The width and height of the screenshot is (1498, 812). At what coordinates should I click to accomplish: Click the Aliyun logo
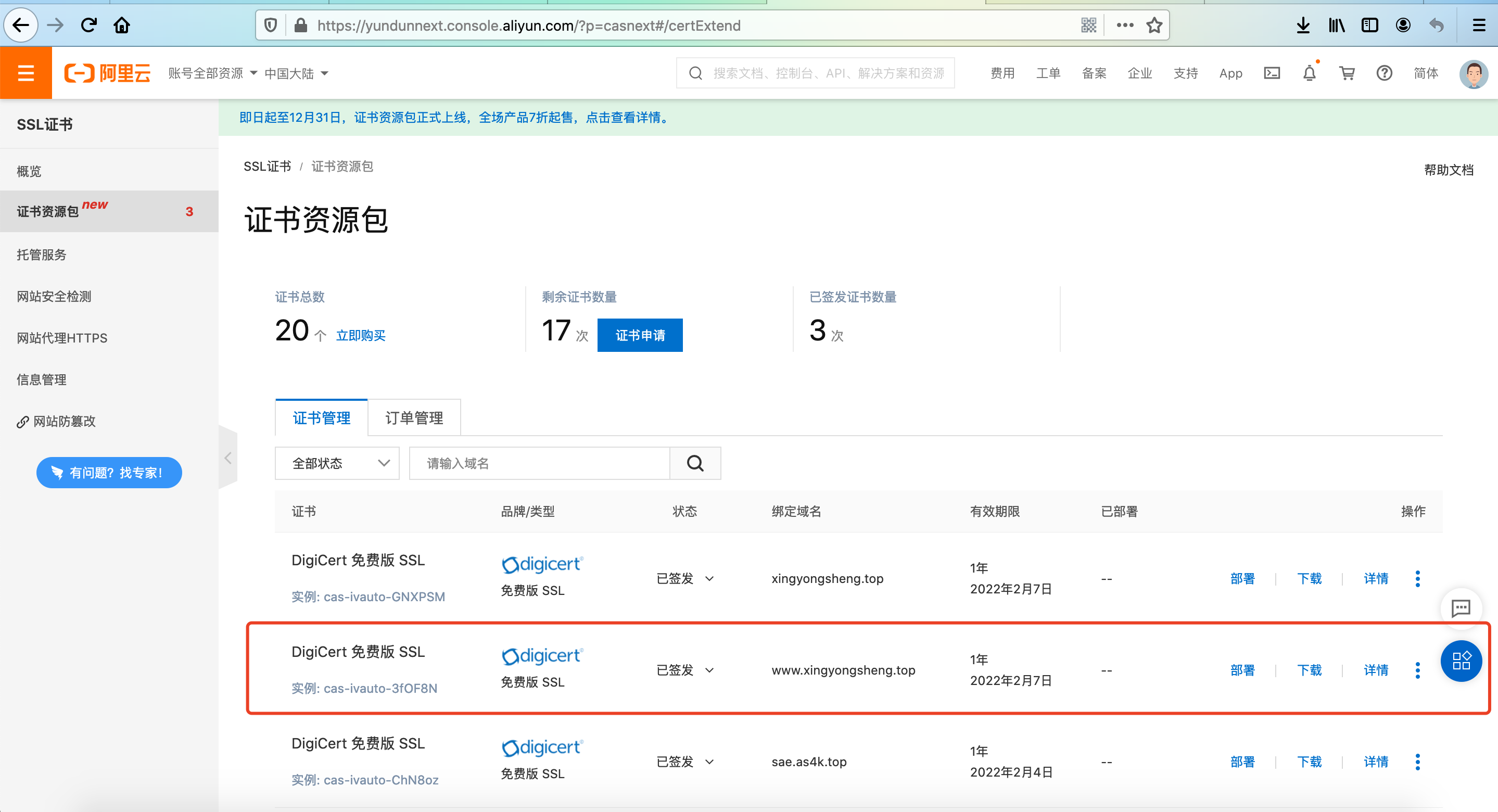(x=107, y=73)
